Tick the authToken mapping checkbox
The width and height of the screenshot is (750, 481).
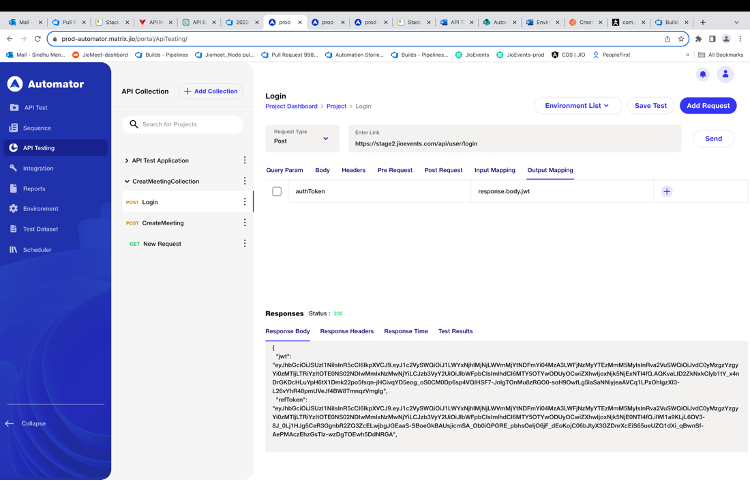(x=277, y=191)
